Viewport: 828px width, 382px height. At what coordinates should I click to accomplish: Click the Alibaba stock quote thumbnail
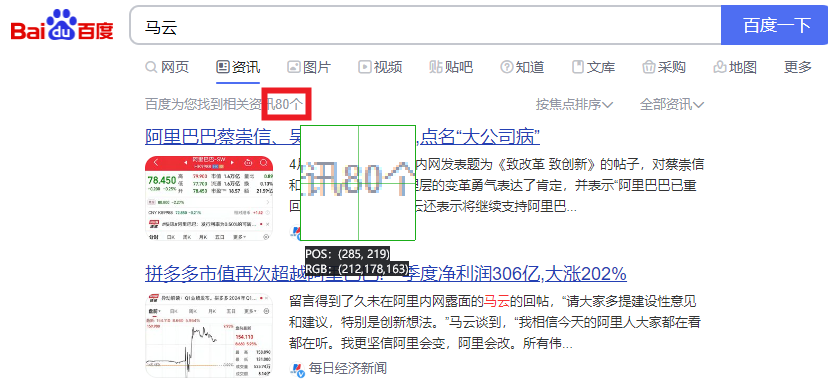pos(210,199)
